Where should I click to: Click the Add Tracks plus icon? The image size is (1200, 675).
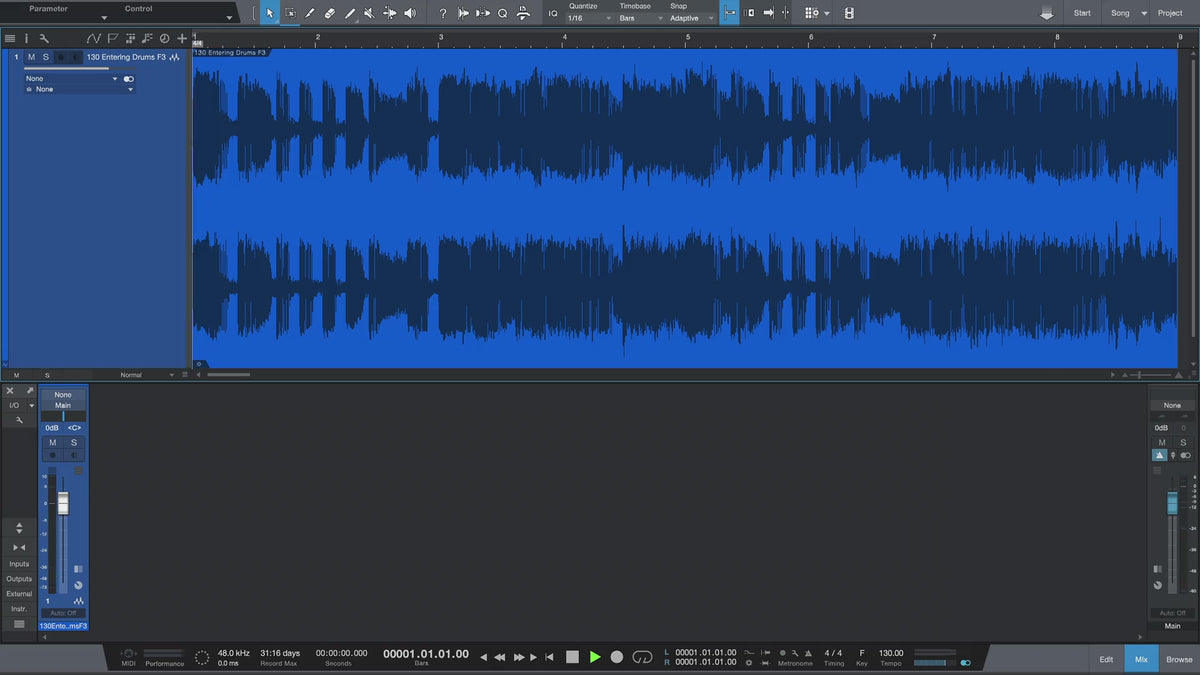[x=181, y=38]
